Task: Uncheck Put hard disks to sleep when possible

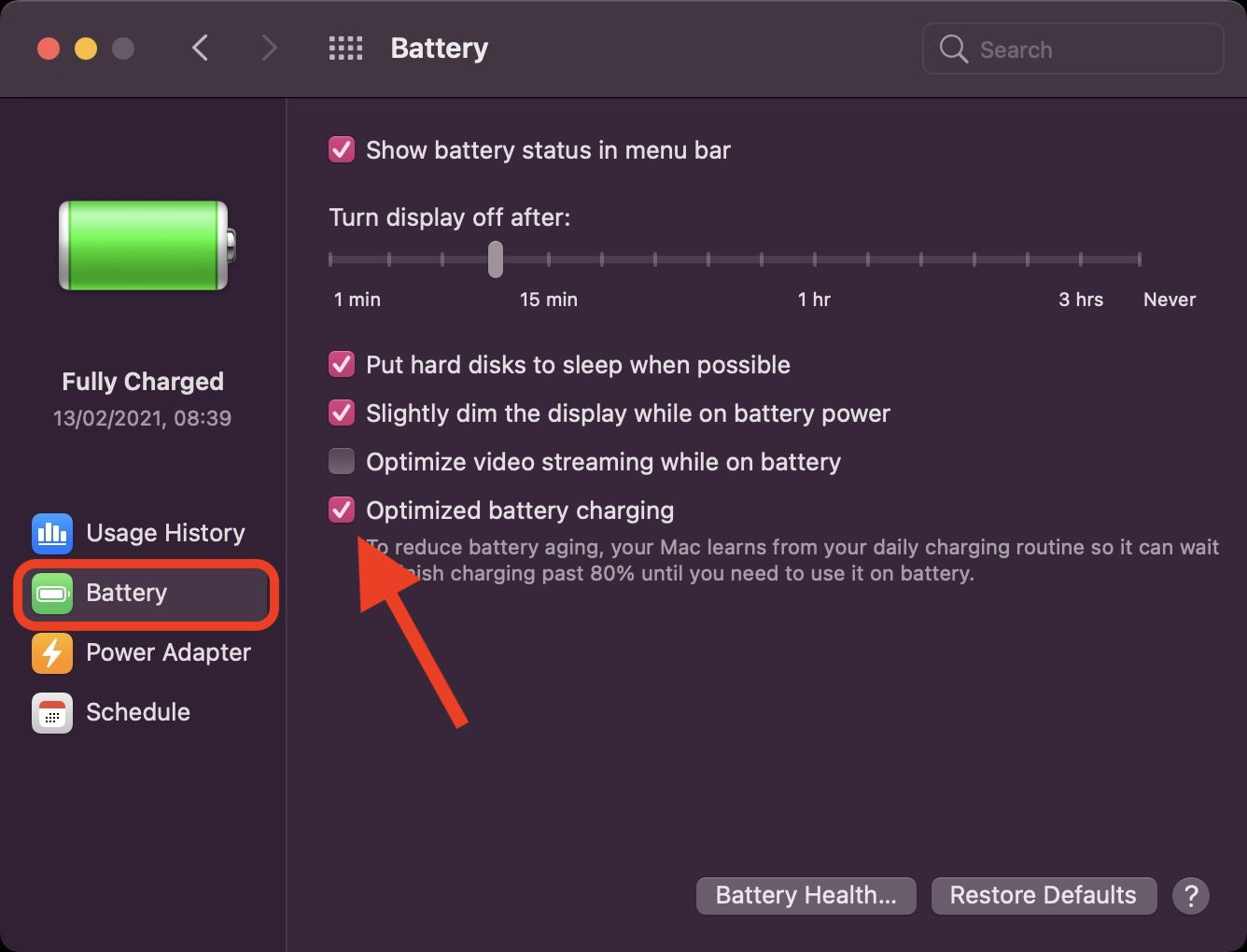Action: pos(342,364)
